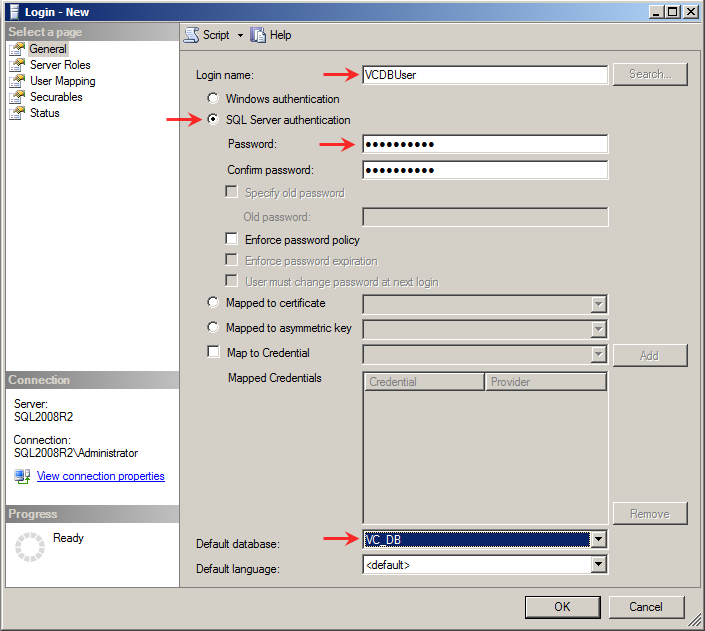
Task: Open the Server Roles page icon
Action: click(x=17, y=65)
